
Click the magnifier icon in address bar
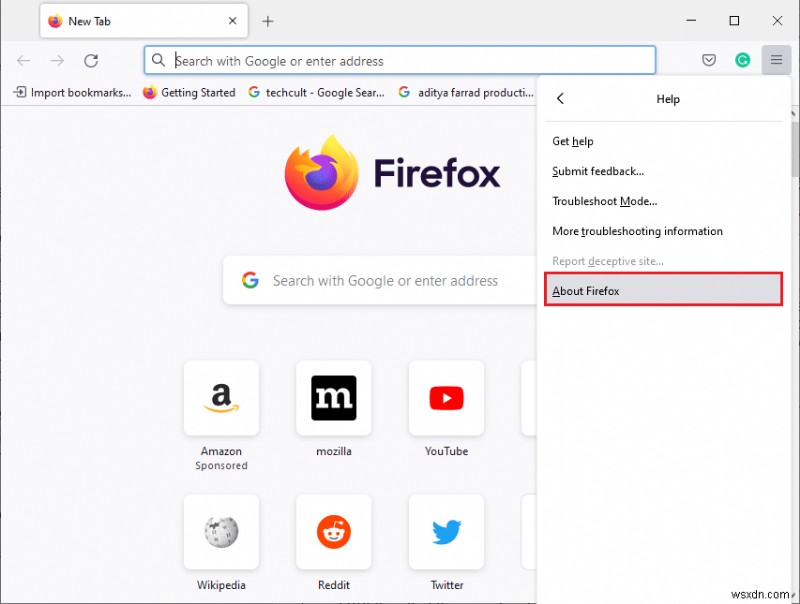coord(158,60)
